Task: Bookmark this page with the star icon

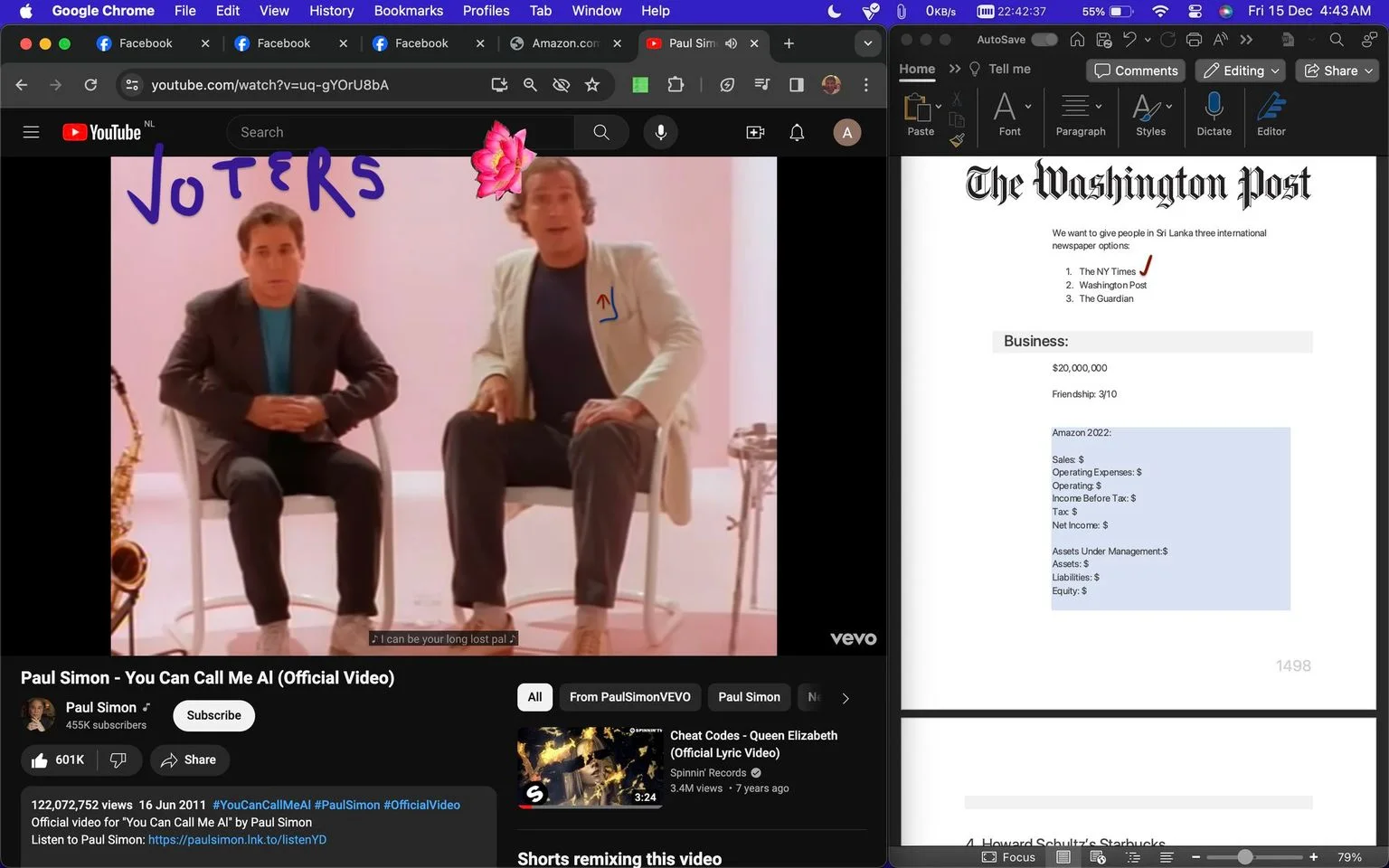Action: (592, 85)
